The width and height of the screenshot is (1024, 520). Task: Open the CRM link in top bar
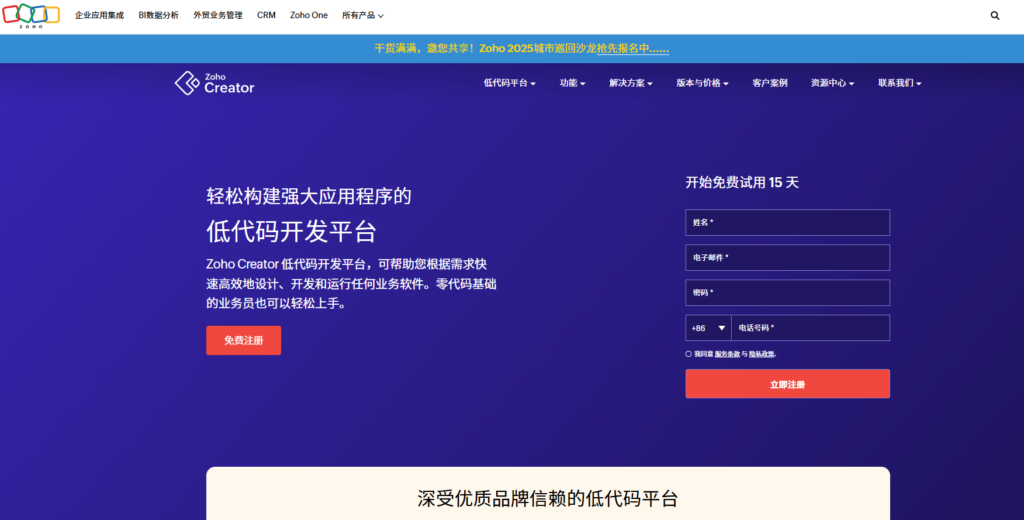pos(266,16)
